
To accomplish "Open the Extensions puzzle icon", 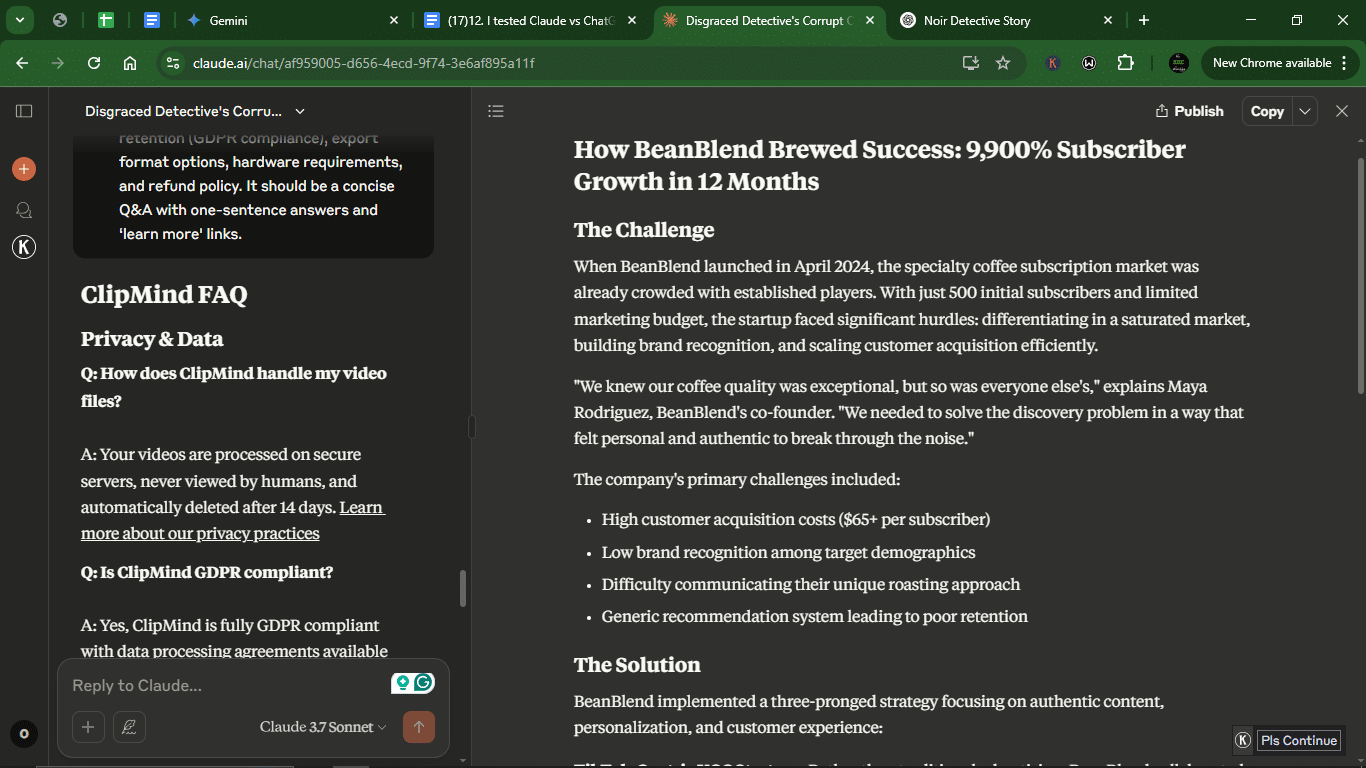I will [1125, 63].
